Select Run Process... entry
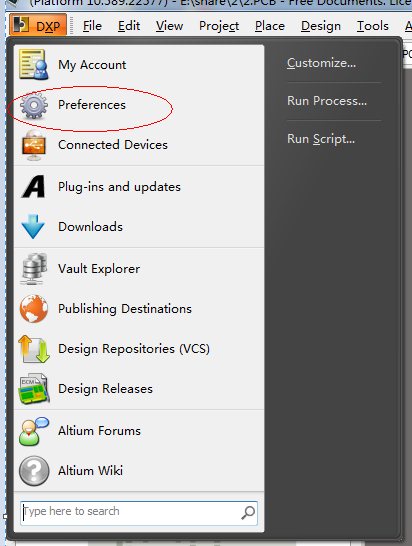Image resolution: width=412 pixels, height=546 pixels. pos(327,101)
